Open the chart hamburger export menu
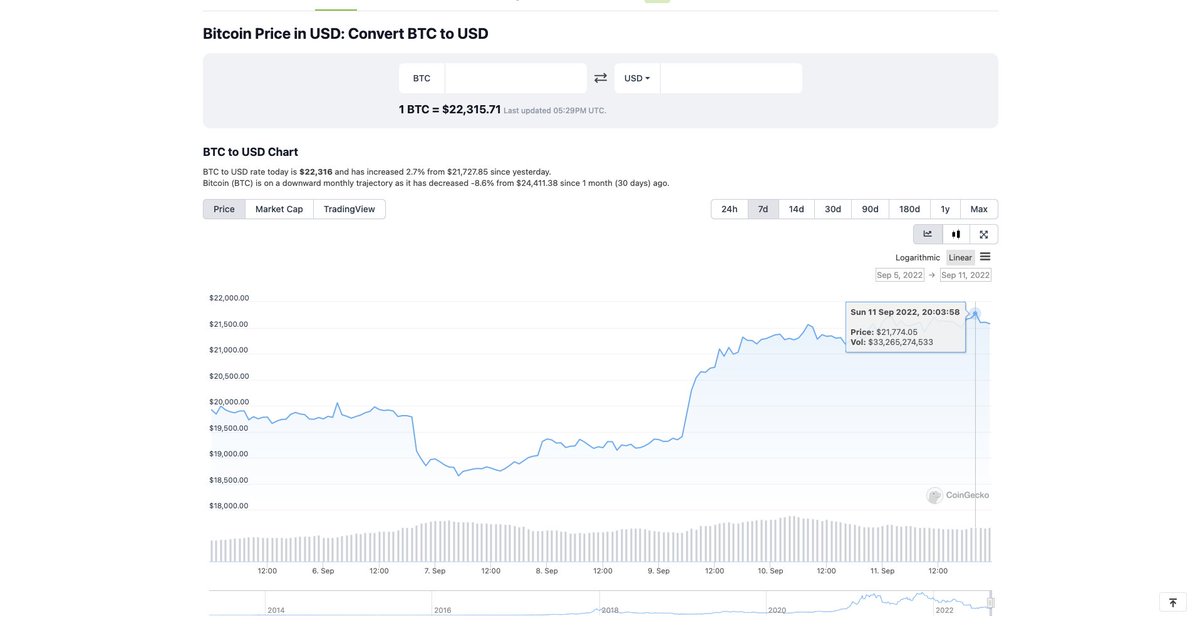This screenshot has height=626, width=1200. pos(985,257)
